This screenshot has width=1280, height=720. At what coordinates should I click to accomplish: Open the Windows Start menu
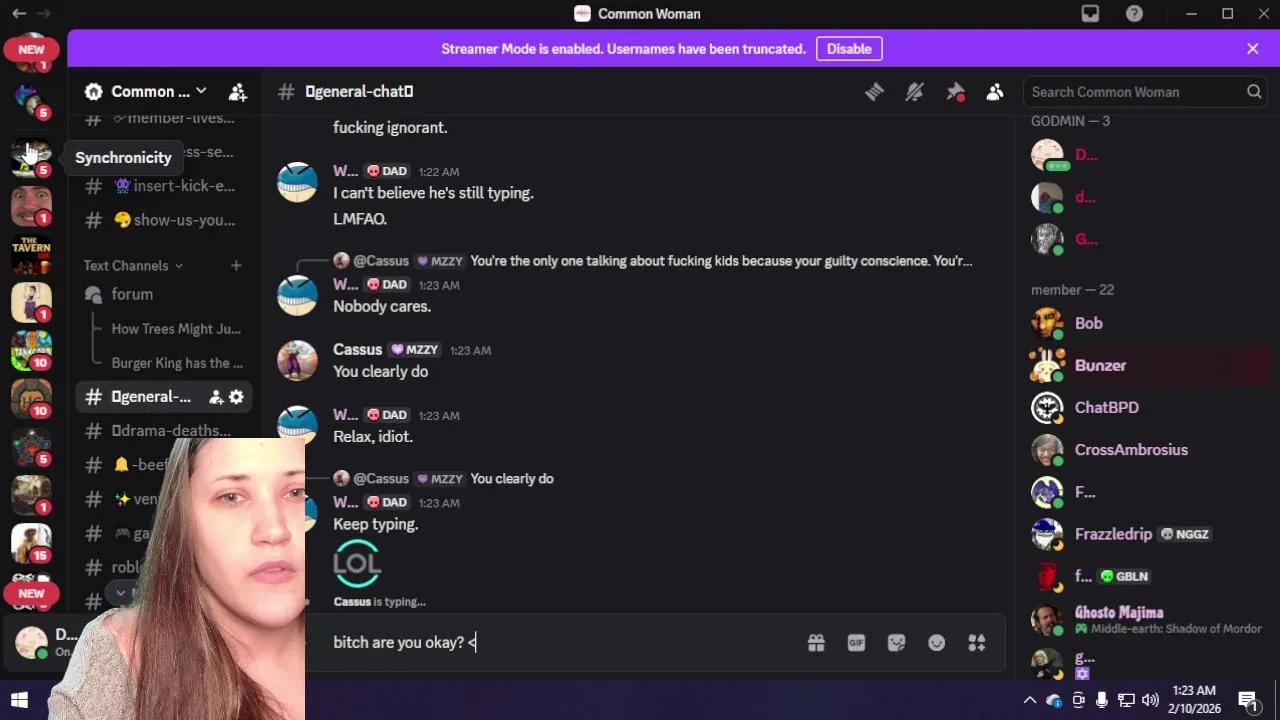click(x=19, y=701)
